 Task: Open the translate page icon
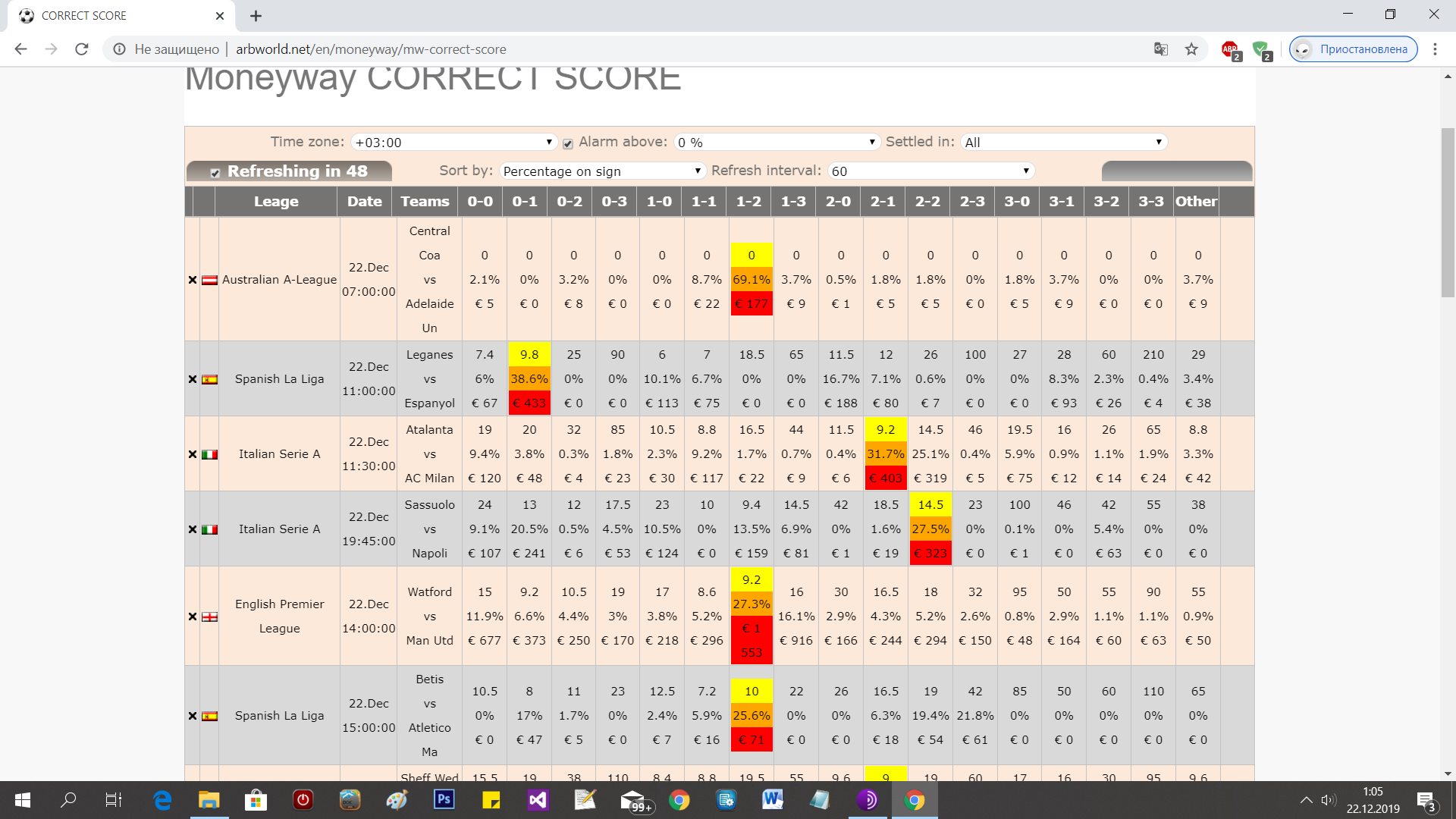(1160, 49)
